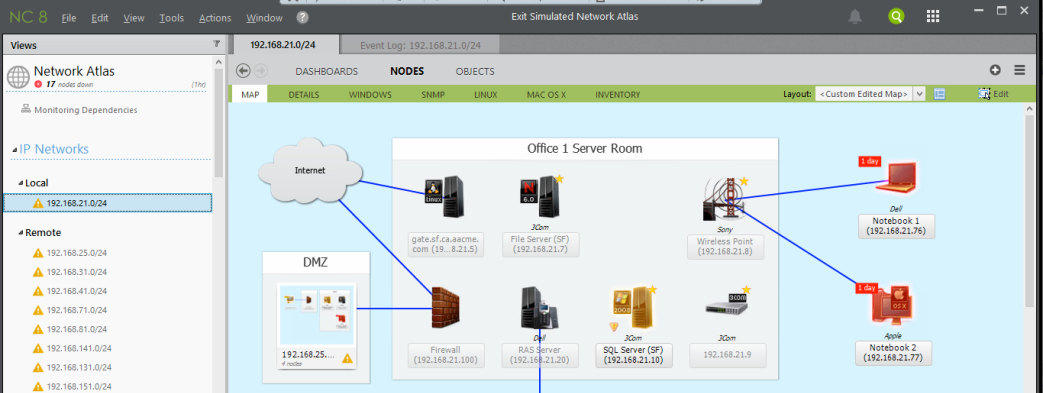The image size is (1043, 393).
Task: Click the Firewall (192.168.21.100) label
Action: (x=446, y=355)
